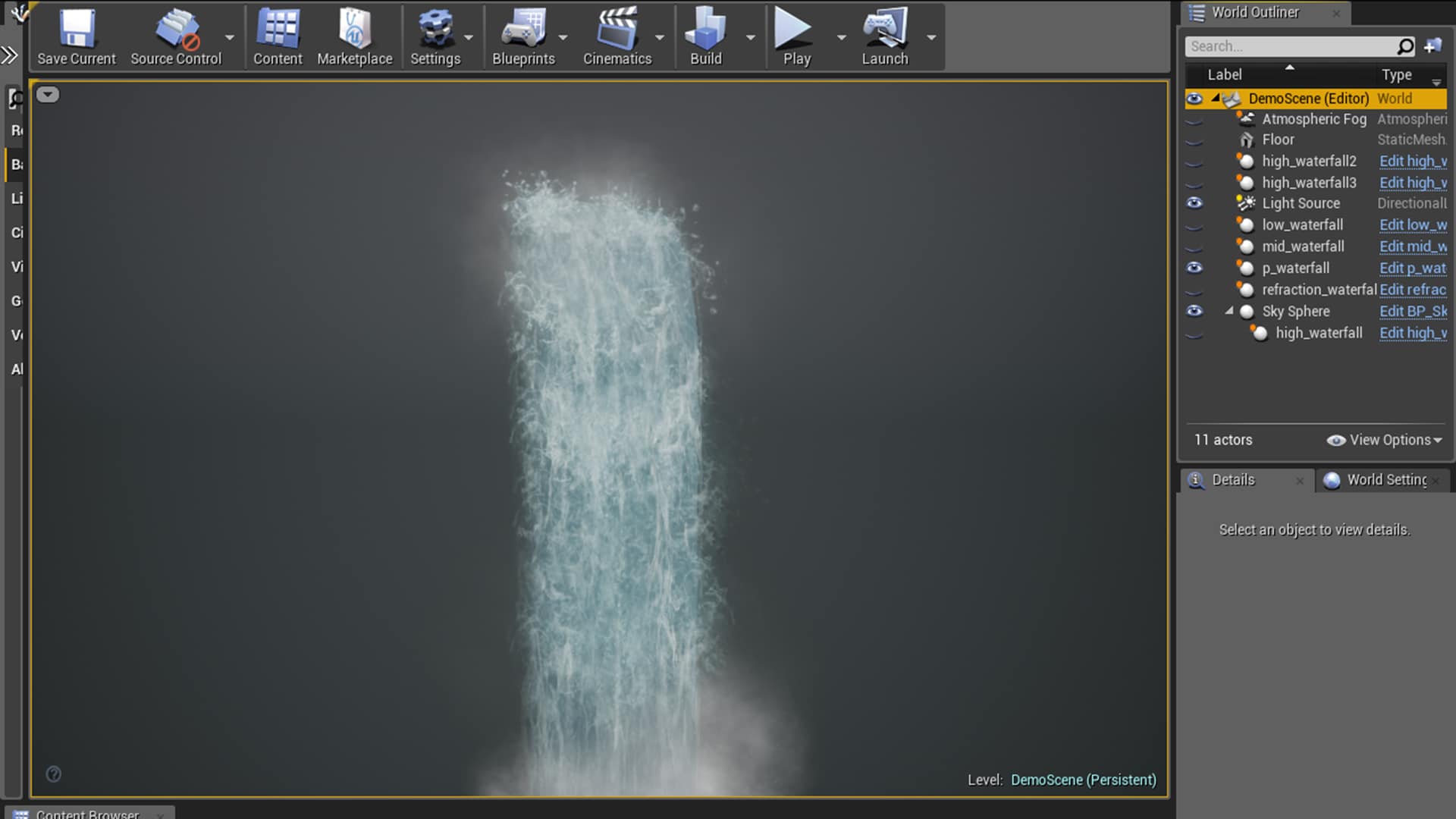This screenshot has width=1456, height=819.
Task: Select the Details panel tab
Action: point(1234,479)
